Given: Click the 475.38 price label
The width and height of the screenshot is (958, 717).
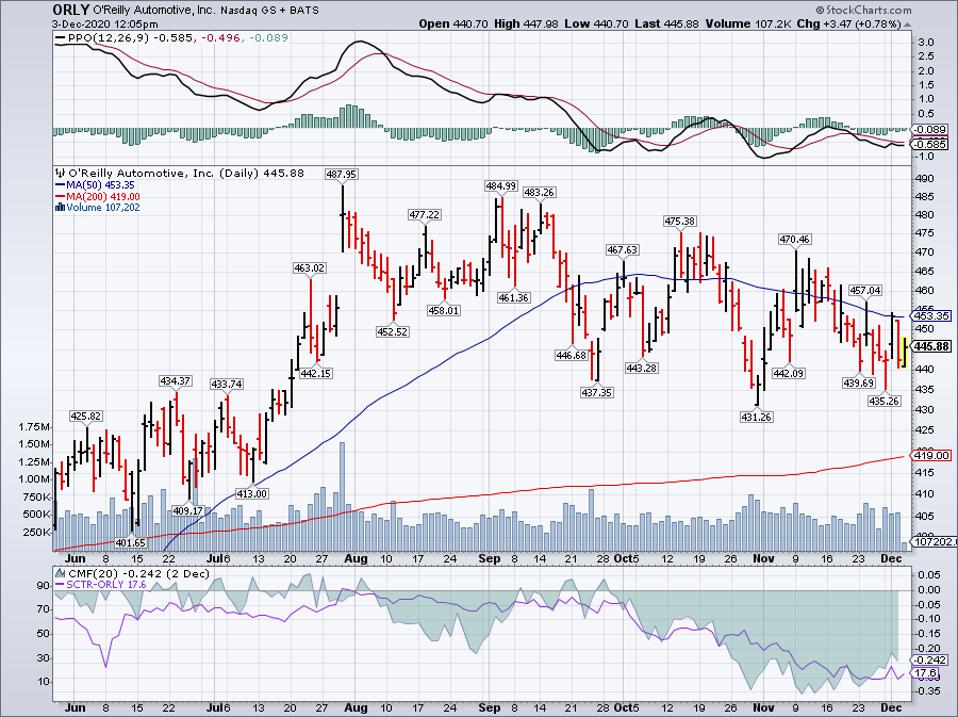Looking at the screenshot, I should [x=679, y=221].
